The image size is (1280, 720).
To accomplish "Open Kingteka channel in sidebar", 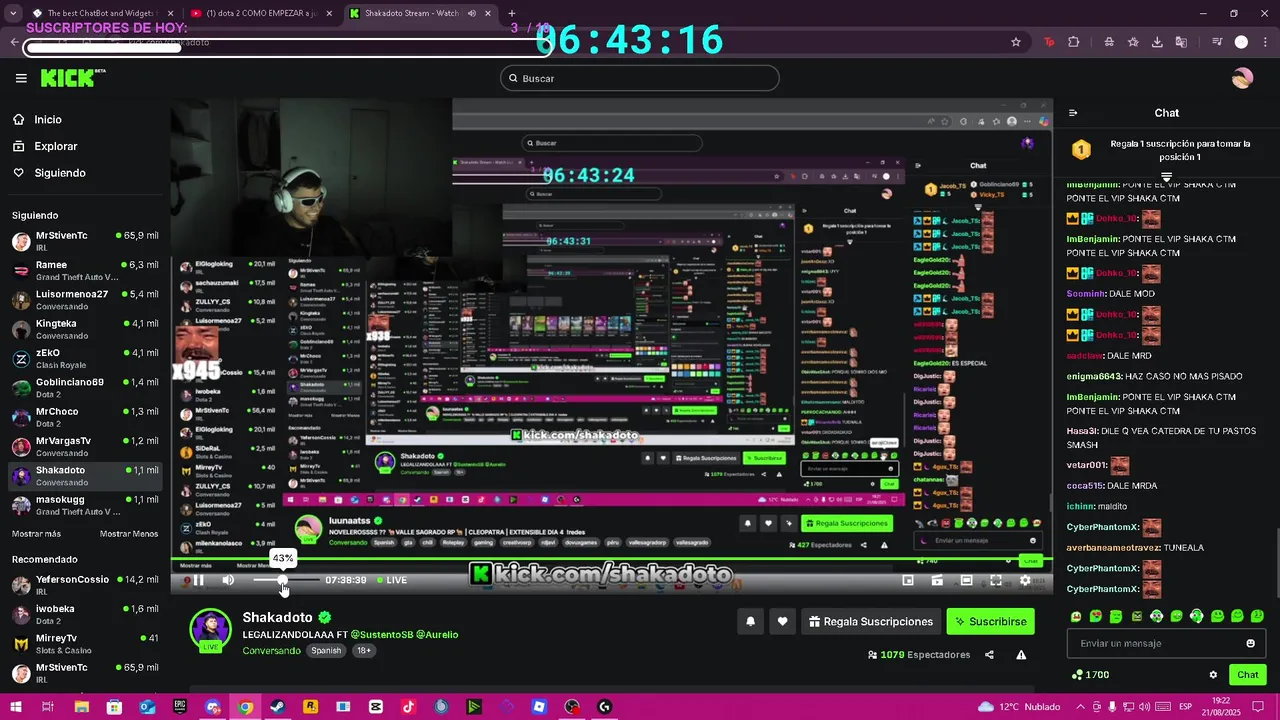I will pyautogui.click(x=85, y=329).
